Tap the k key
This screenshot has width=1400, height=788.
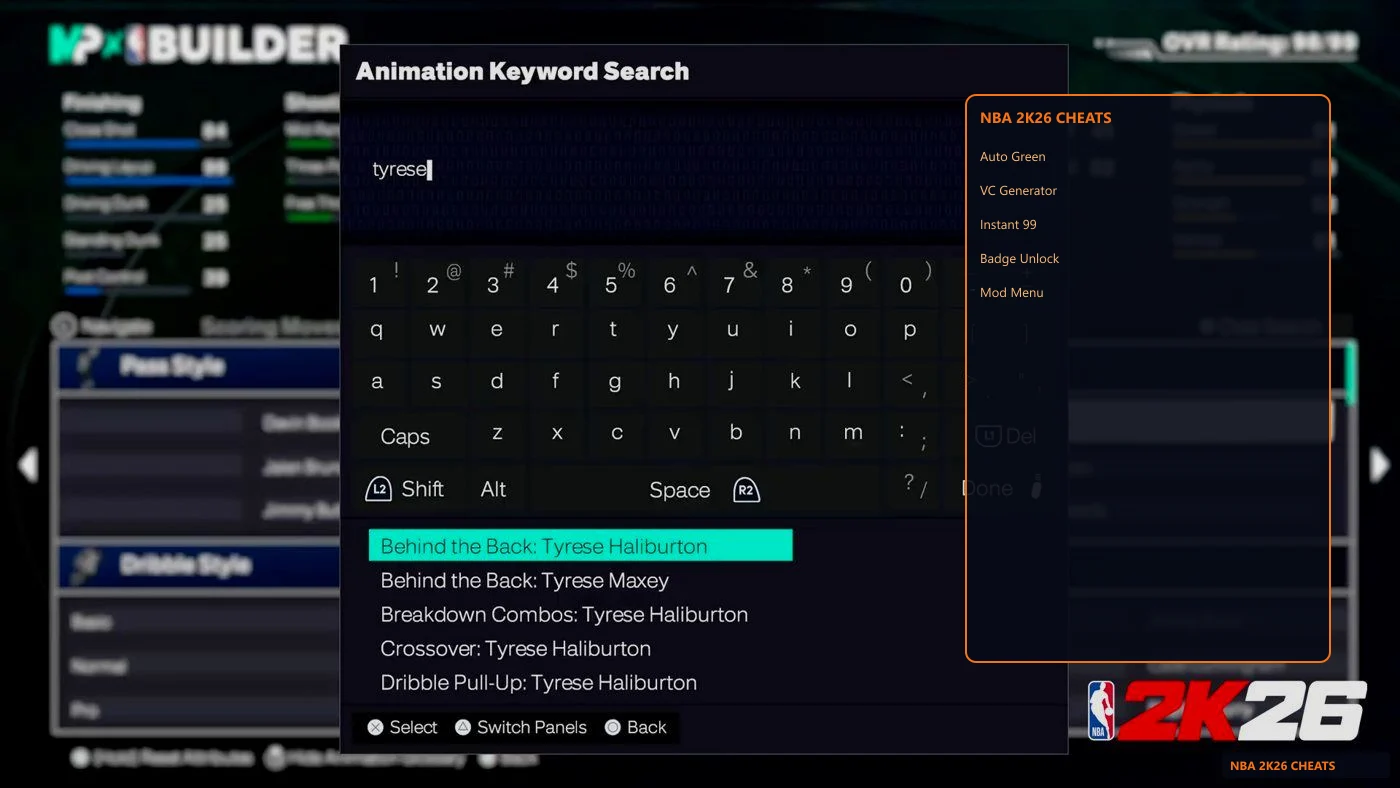tap(795, 381)
